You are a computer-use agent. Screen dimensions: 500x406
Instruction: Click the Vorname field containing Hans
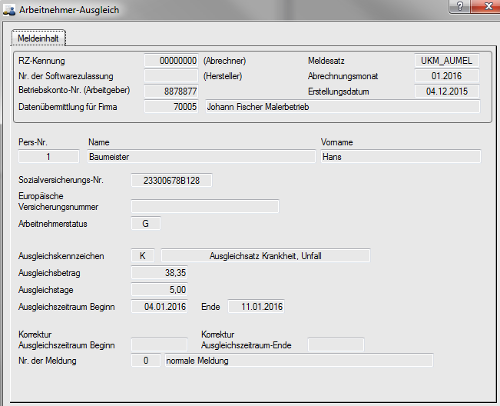tap(401, 157)
